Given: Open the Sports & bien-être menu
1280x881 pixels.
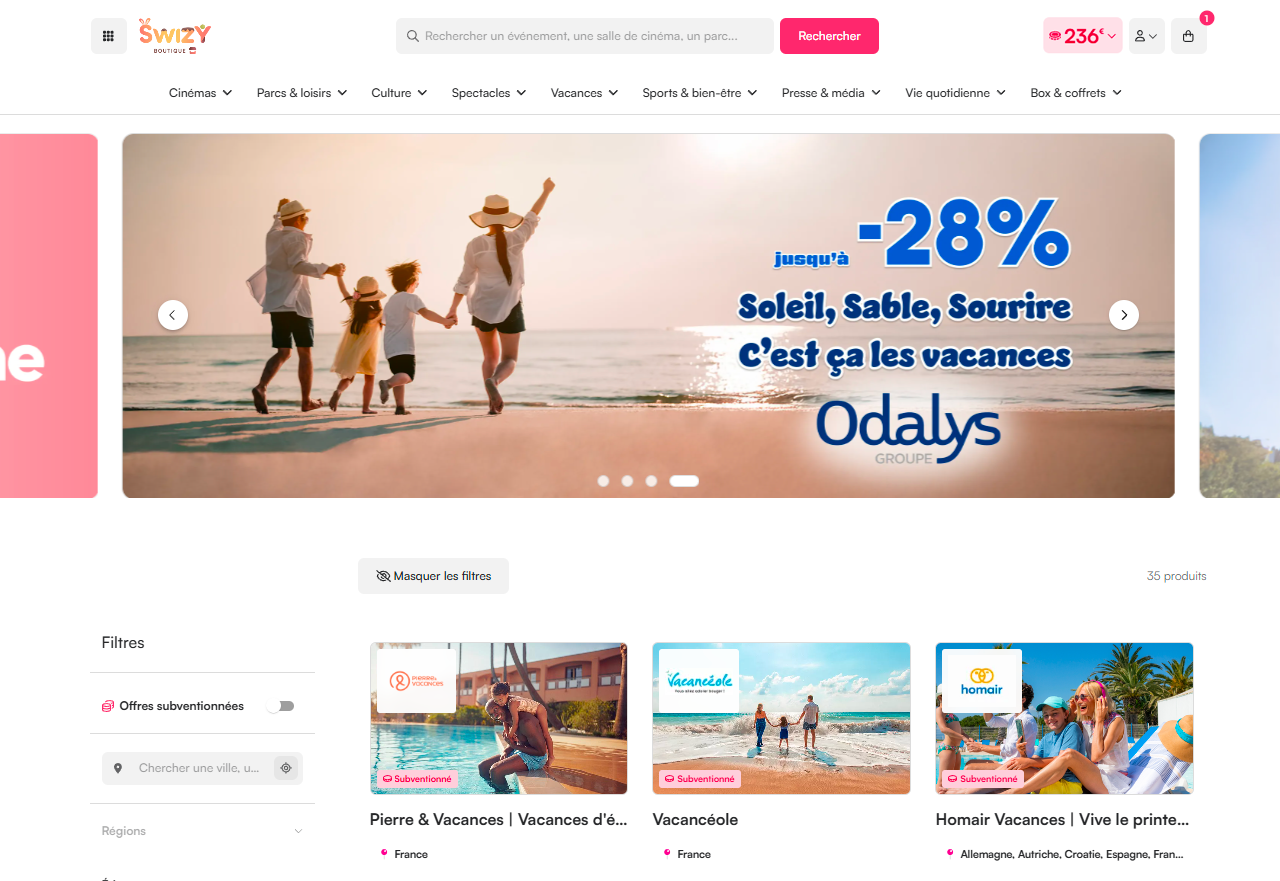Looking at the screenshot, I should [x=700, y=93].
